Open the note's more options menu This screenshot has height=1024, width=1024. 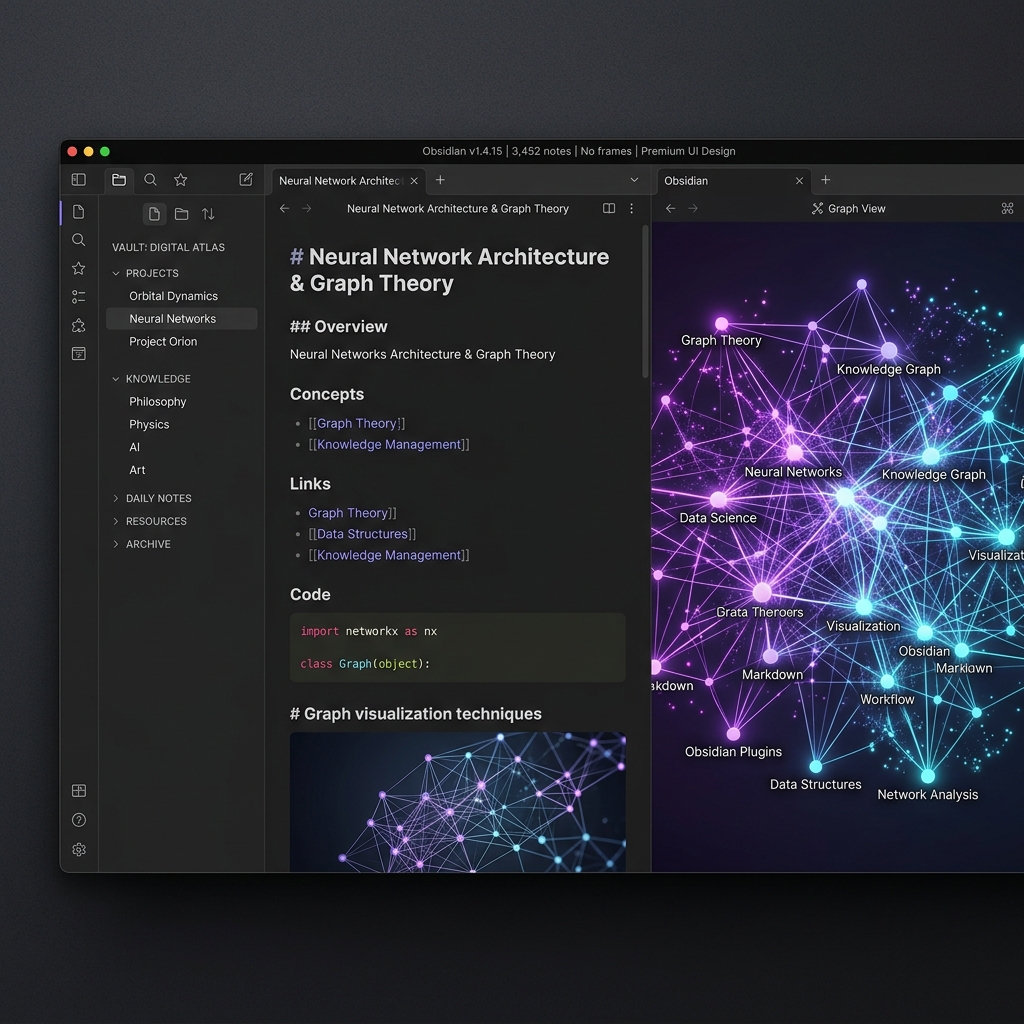pyautogui.click(x=631, y=208)
